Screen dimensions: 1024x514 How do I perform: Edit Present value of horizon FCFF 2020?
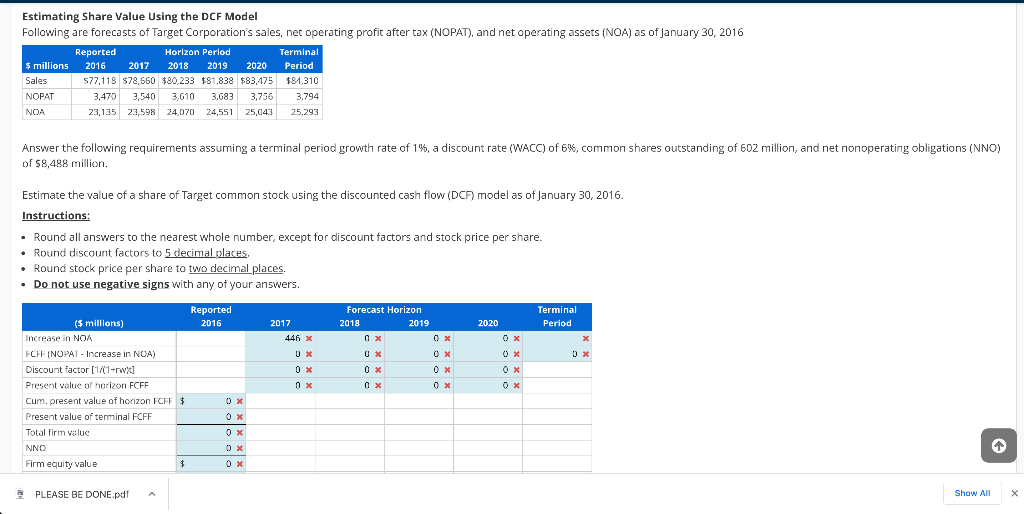488,385
